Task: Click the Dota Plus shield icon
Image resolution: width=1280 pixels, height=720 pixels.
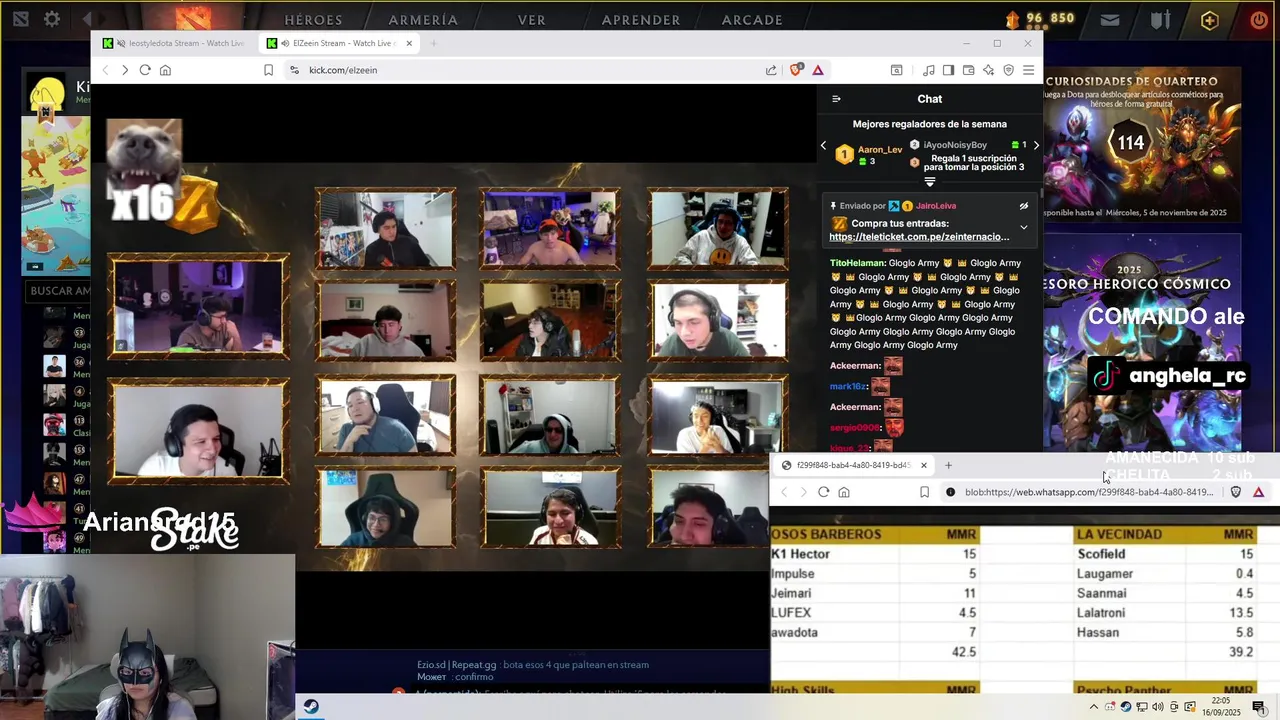Action: [x=1210, y=20]
